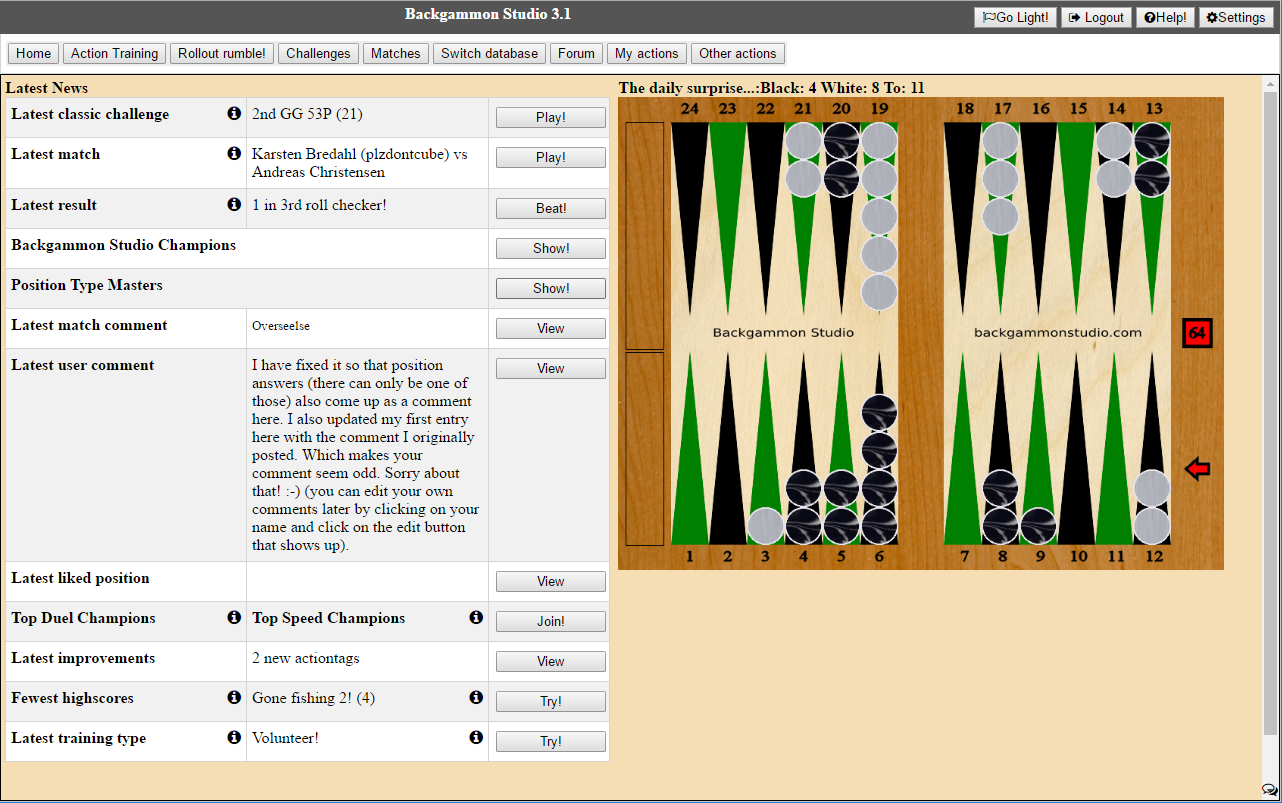Image resolution: width=1282 pixels, height=803 pixels.
Task: Click the chat bubble icon at bottom right
Action: 1269,791
